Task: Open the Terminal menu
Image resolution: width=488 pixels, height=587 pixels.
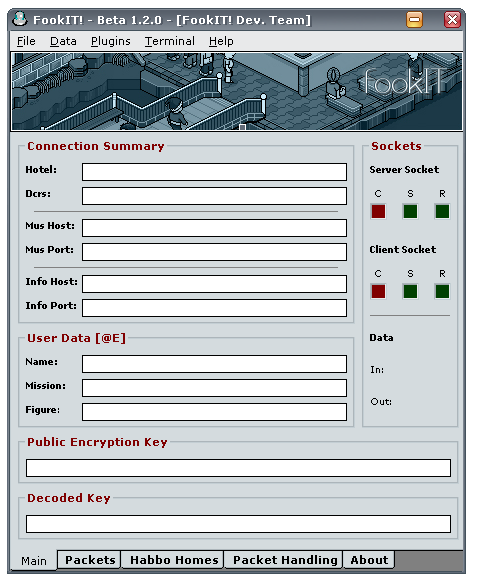Action: click(x=170, y=41)
